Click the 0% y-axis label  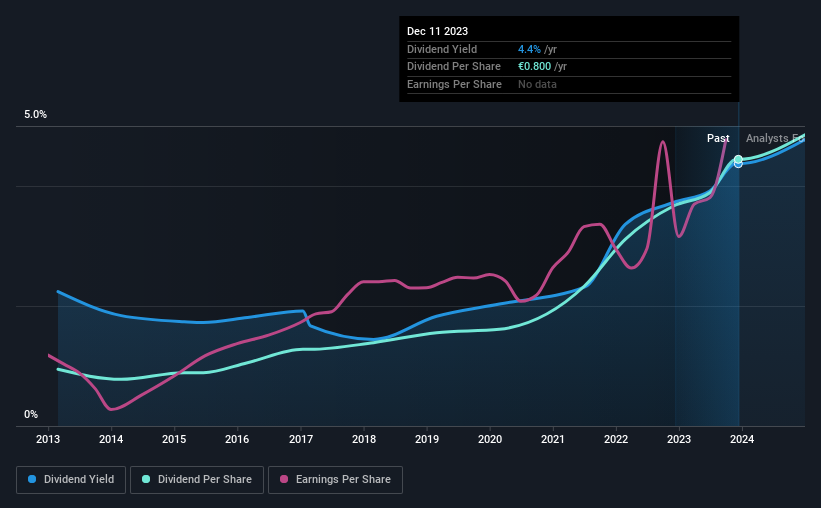pyautogui.click(x=31, y=414)
